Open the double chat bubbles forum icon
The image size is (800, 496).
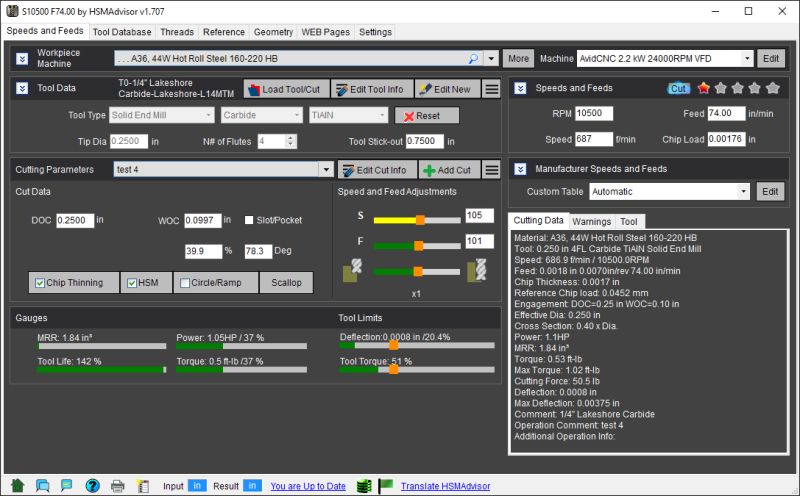point(43,485)
